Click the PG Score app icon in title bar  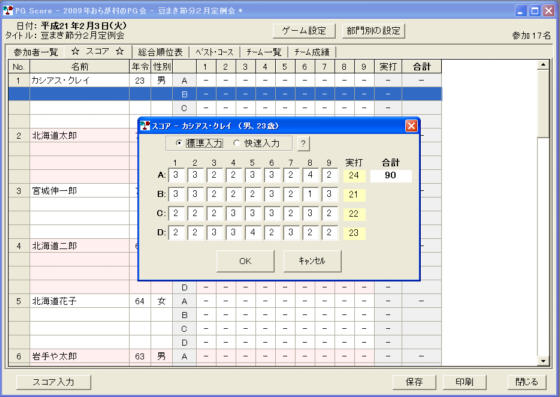pyautogui.click(x=8, y=11)
